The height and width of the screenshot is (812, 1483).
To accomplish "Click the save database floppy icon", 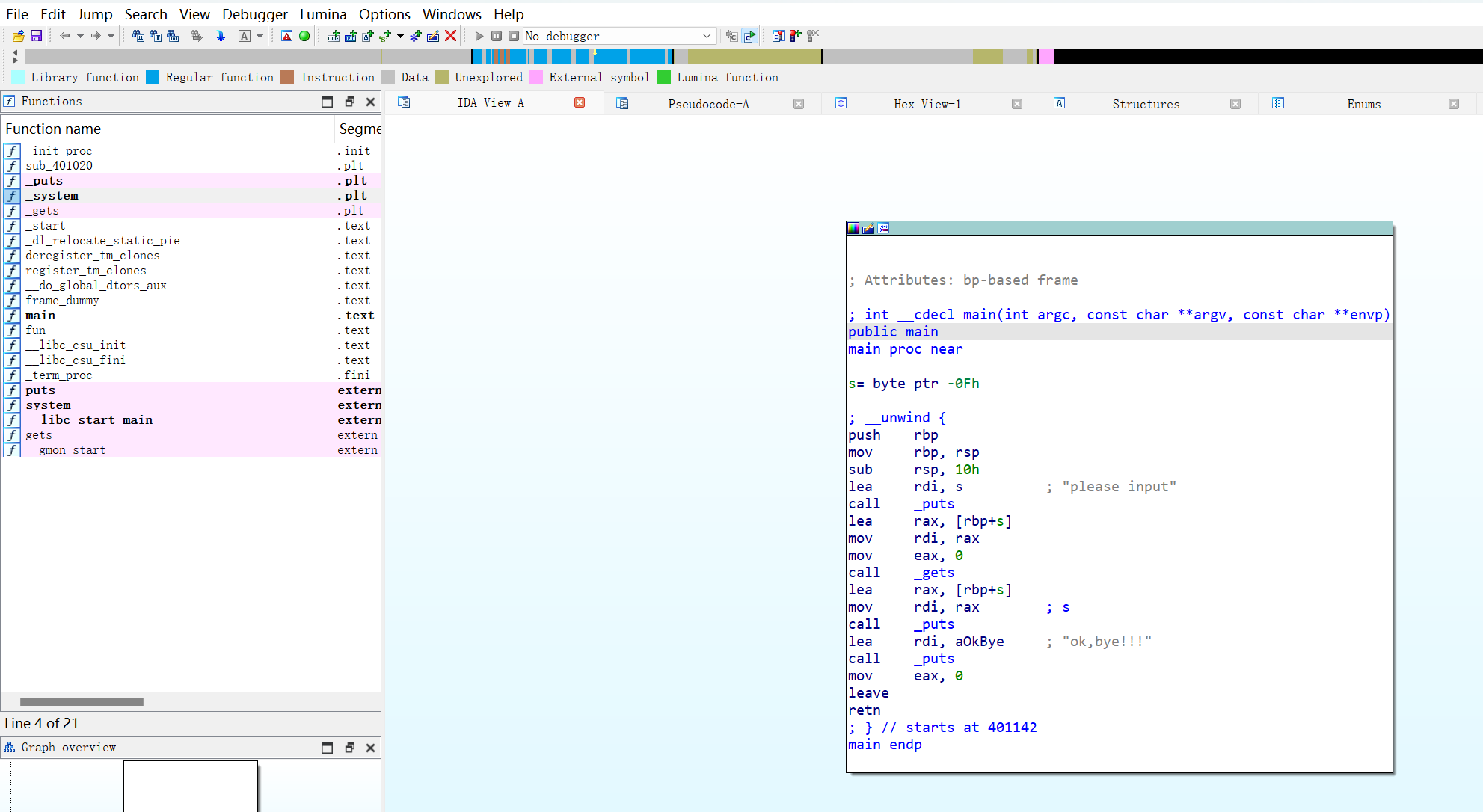I will 36,35.
